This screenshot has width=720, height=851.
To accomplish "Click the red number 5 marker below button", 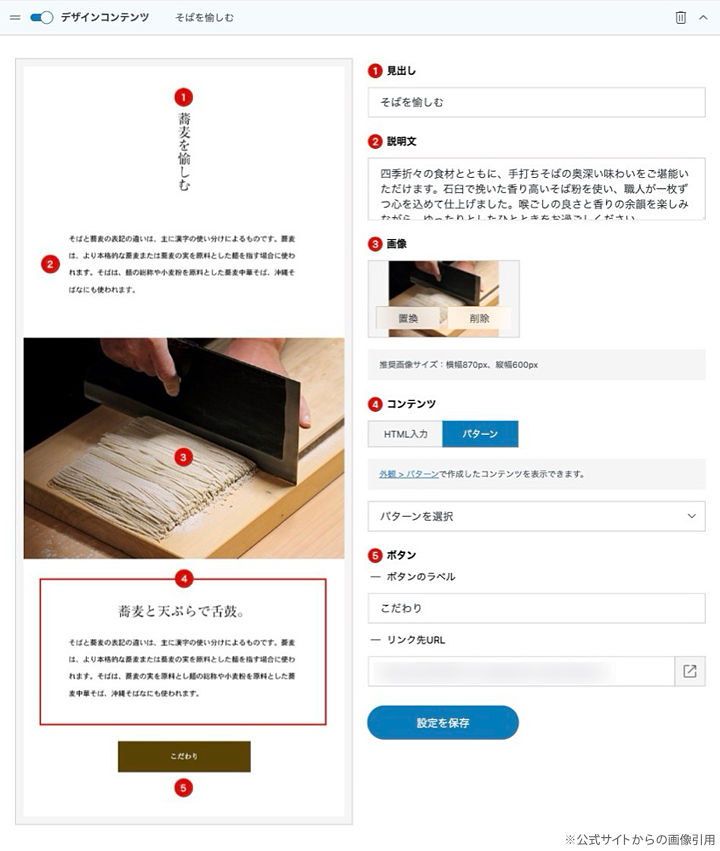I will [x=183, y=788].
